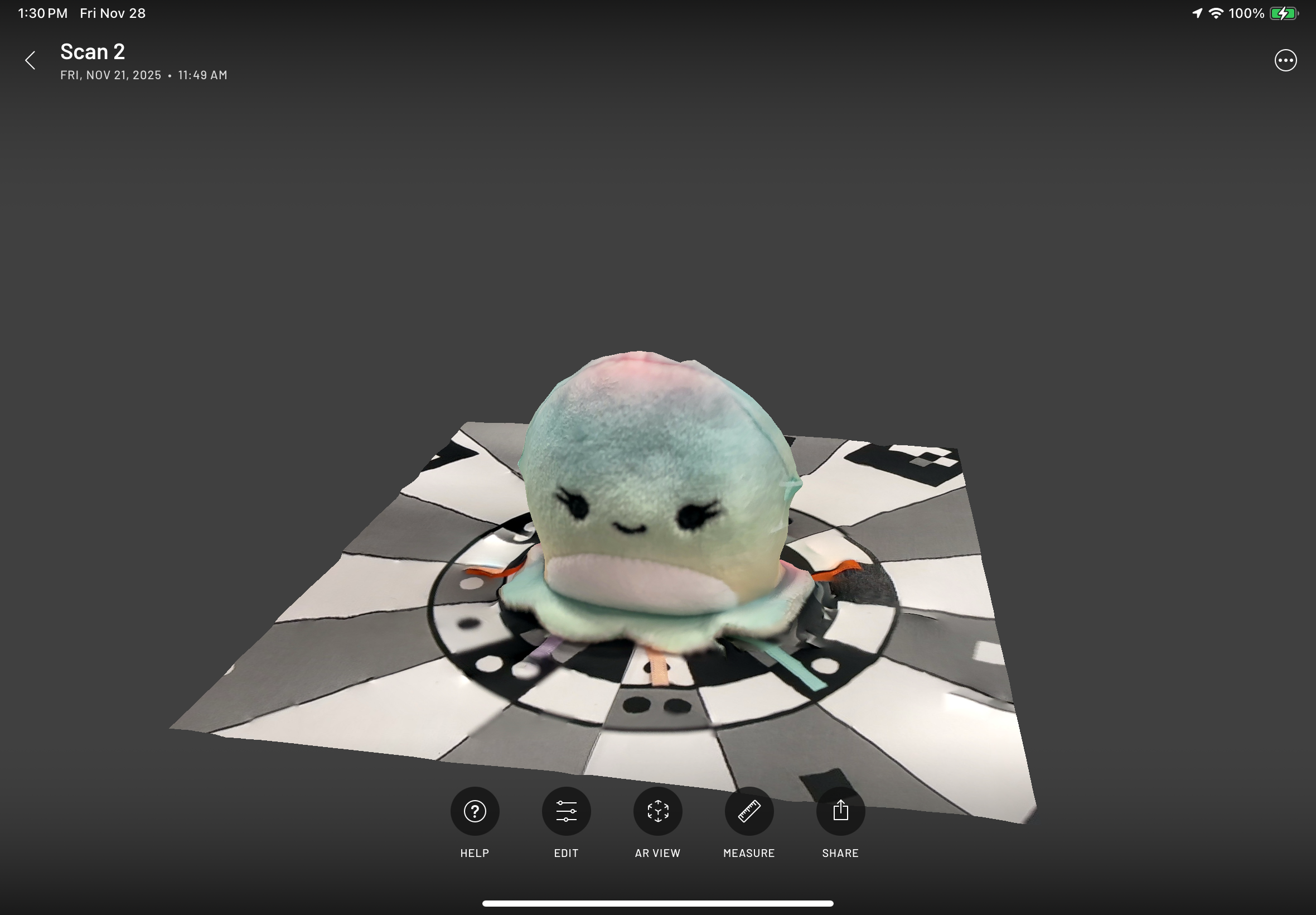Open the Edit sliders icon
The height and width of the screenshot is (915, 1316).
(x=566, y=811)
